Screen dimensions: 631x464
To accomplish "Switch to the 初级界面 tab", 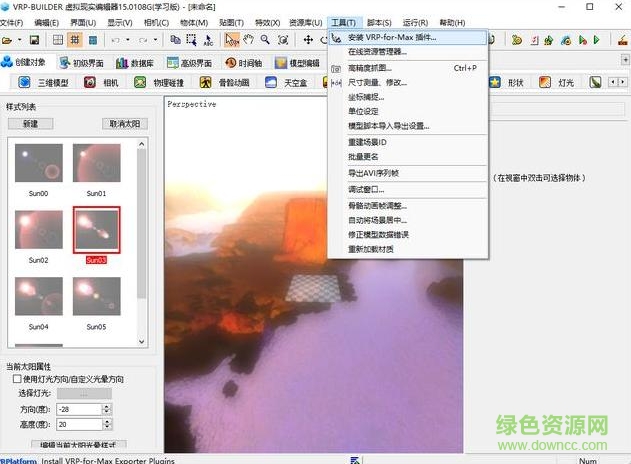I will point(81,63).
